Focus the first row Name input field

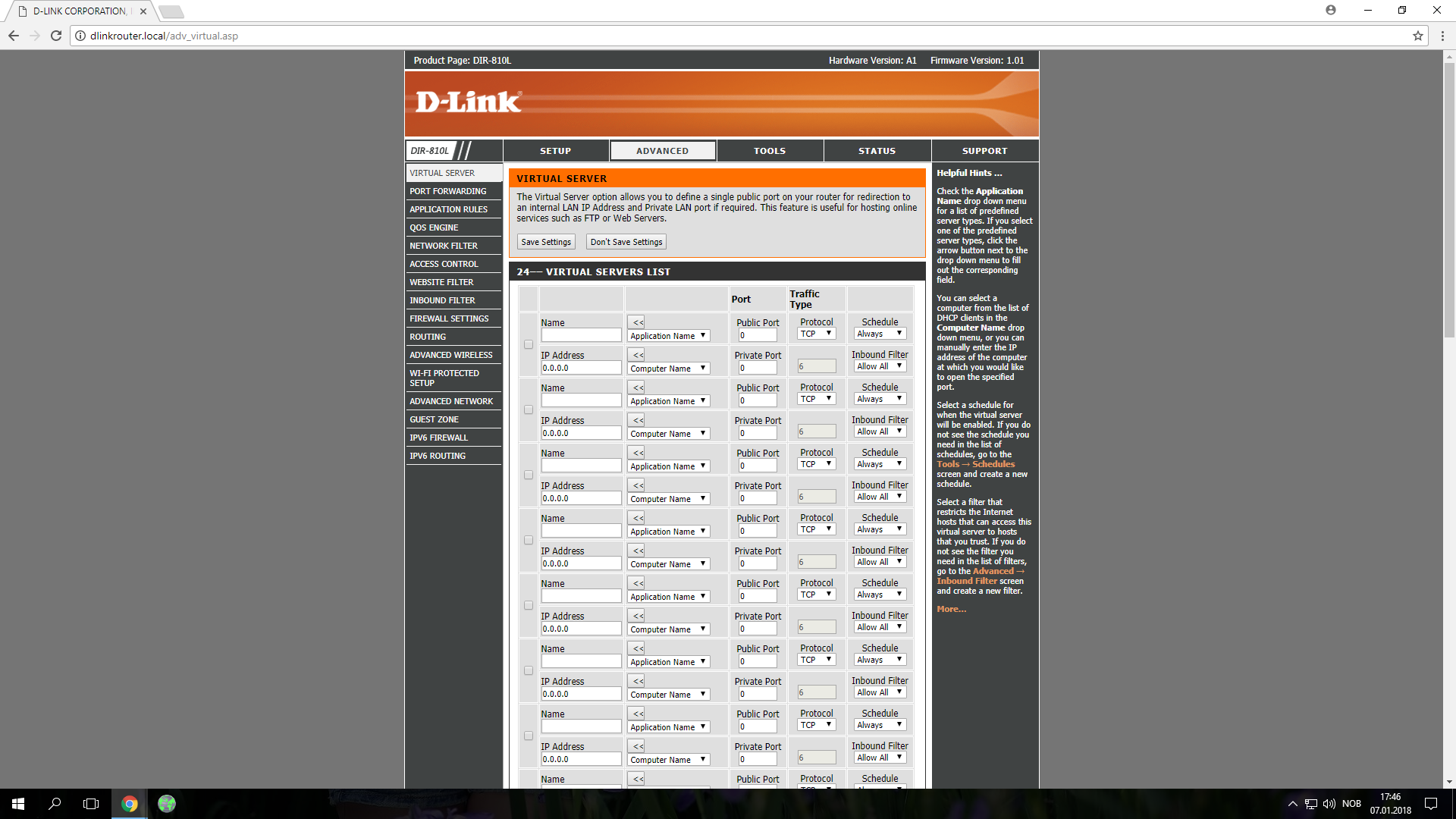[581, 335]
